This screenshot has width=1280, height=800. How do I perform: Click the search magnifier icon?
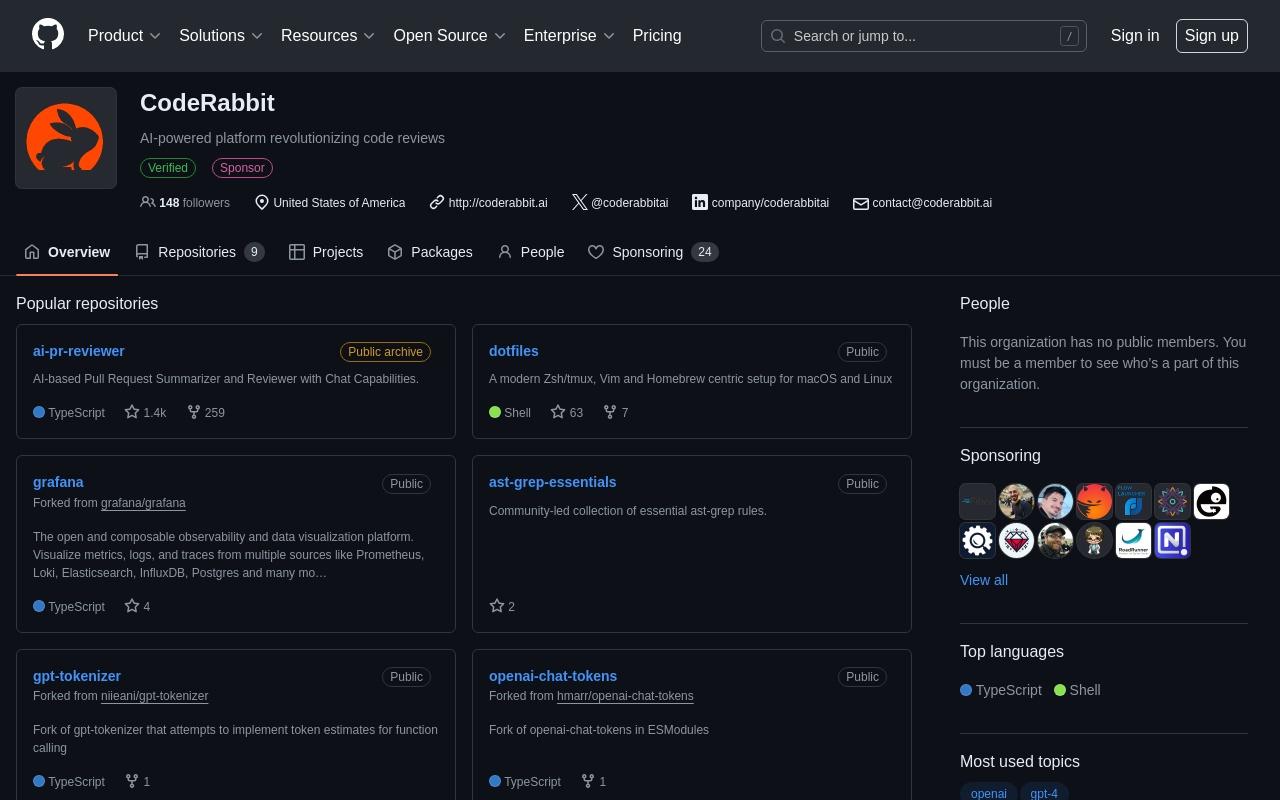click(x=779, y=36)
